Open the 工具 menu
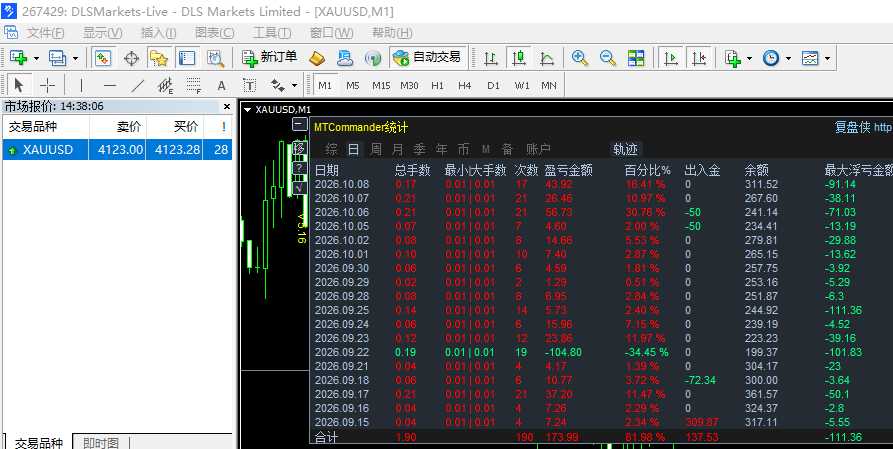The image size is (893, 449). (x=272, y=32)
